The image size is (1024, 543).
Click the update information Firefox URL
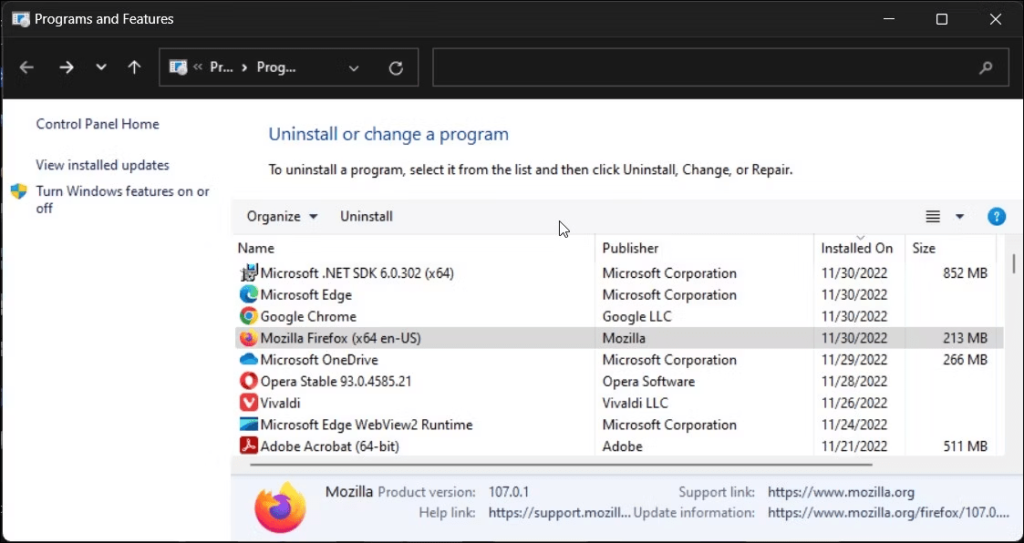pyautogui.click(x=888, y=513)
